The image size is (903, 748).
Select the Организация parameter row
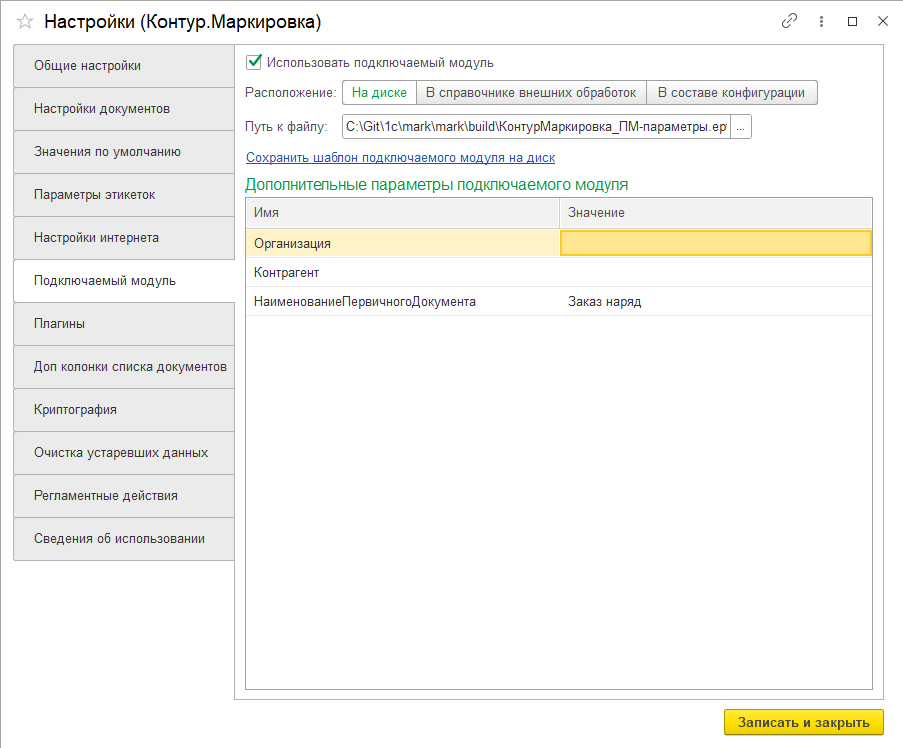pos(559,244)
